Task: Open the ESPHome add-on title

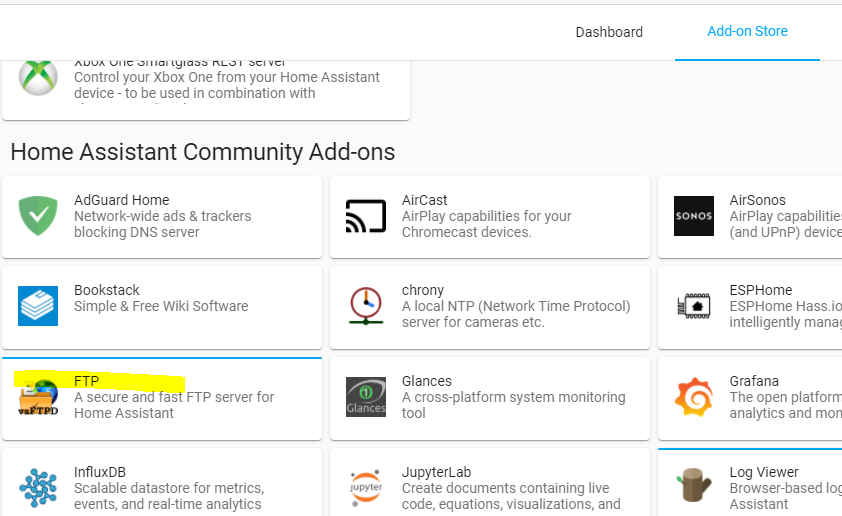Action: 760,290
